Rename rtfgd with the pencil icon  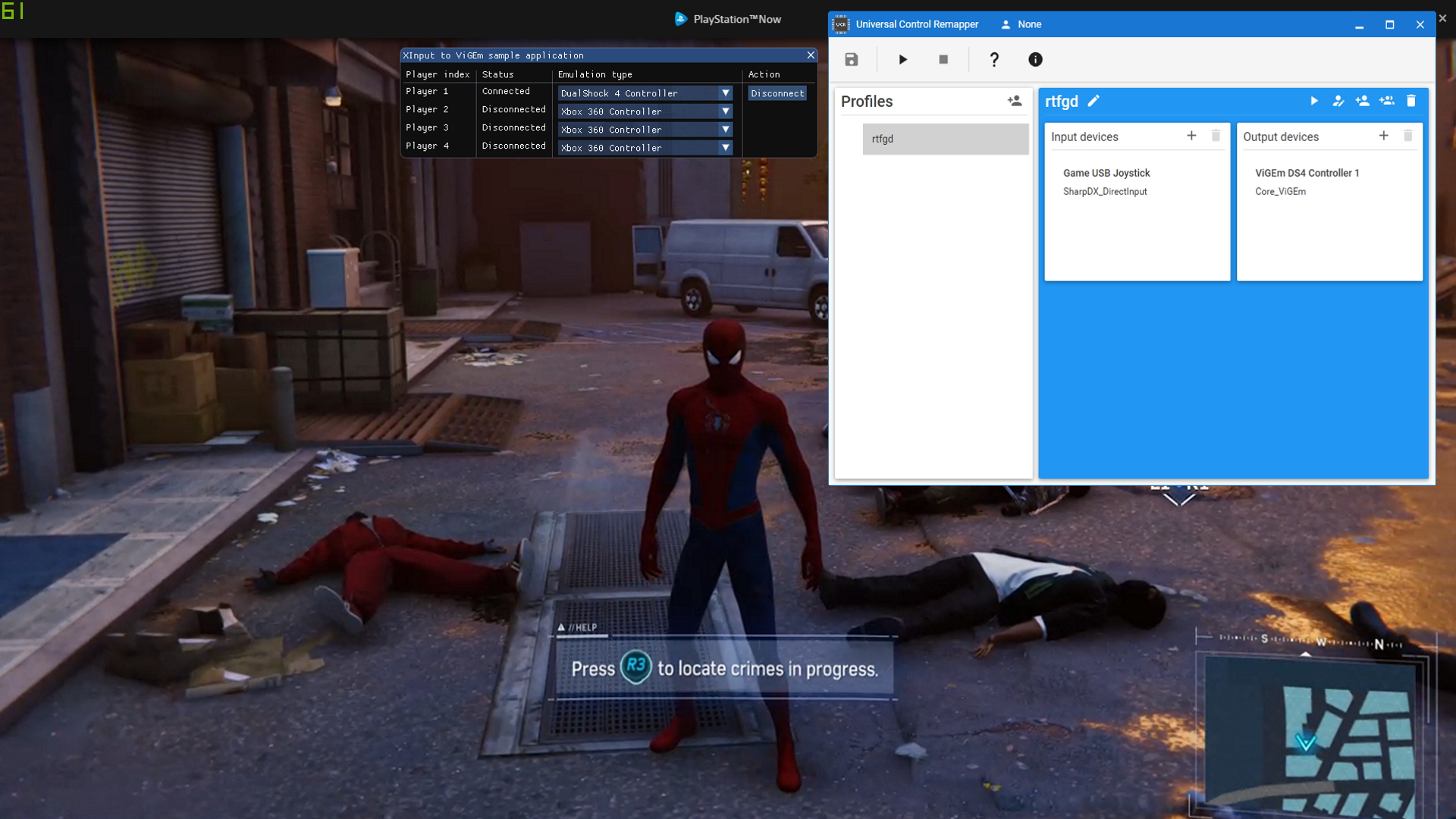(x=1094, y=101)
